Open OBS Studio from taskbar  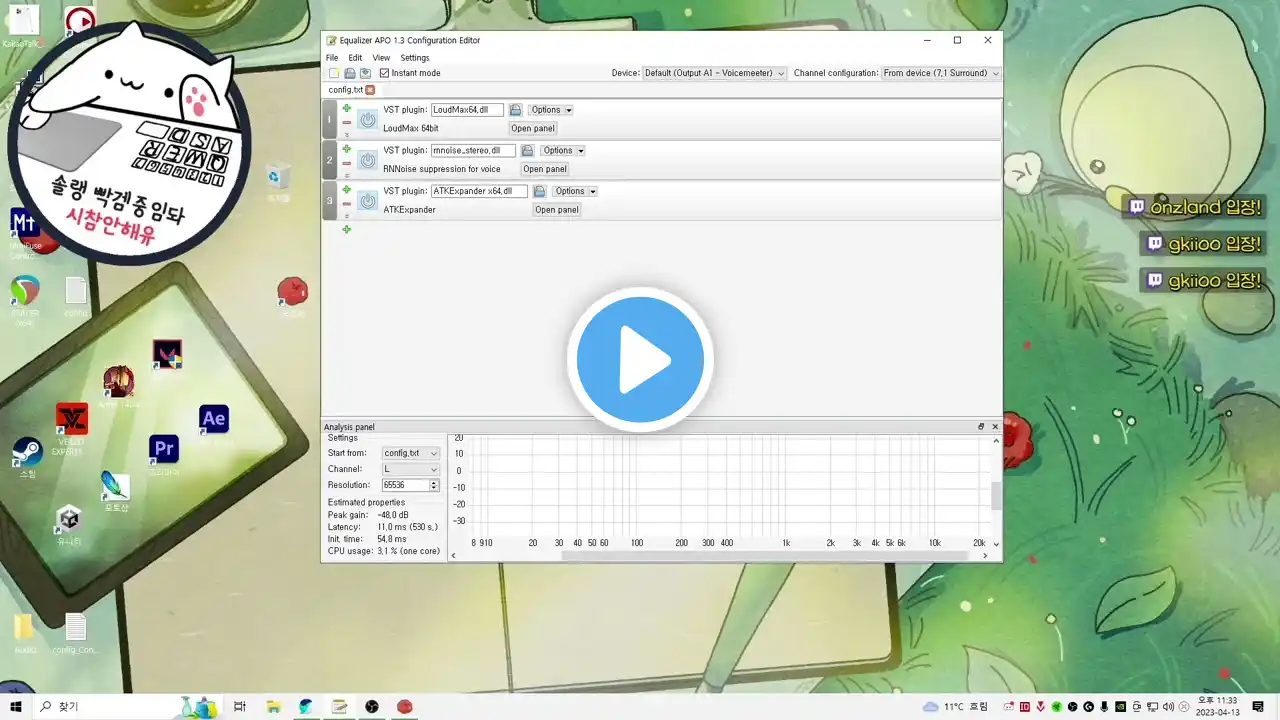pos(372,706)
